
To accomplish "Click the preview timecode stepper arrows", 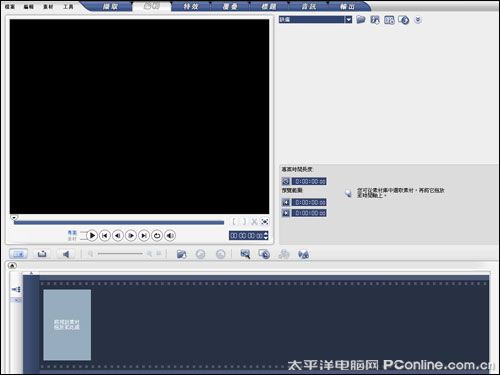I will click(266, 236).
